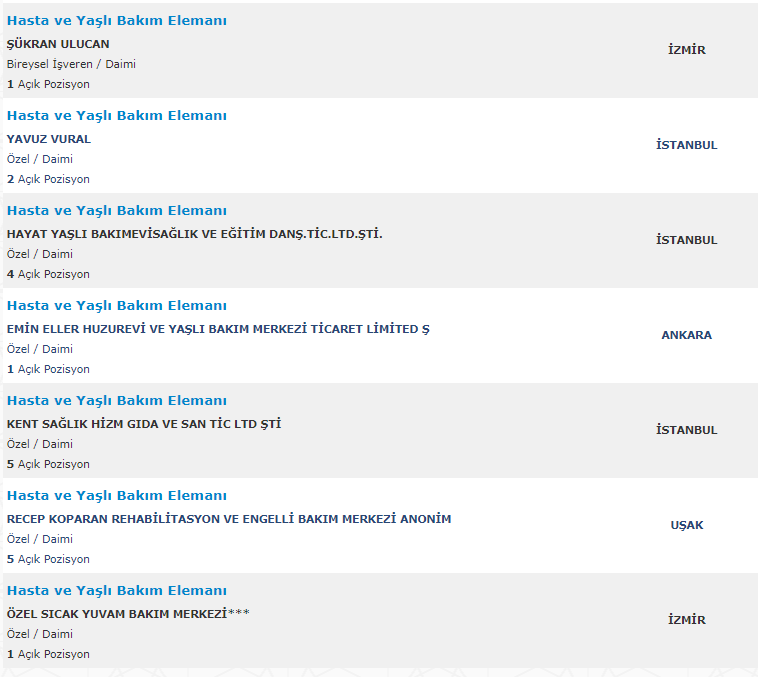Open the job title link above EMİN ELLER HUZUREVİ
The image size is (758, 677).
pyautogui.click(x=116, y=306)
